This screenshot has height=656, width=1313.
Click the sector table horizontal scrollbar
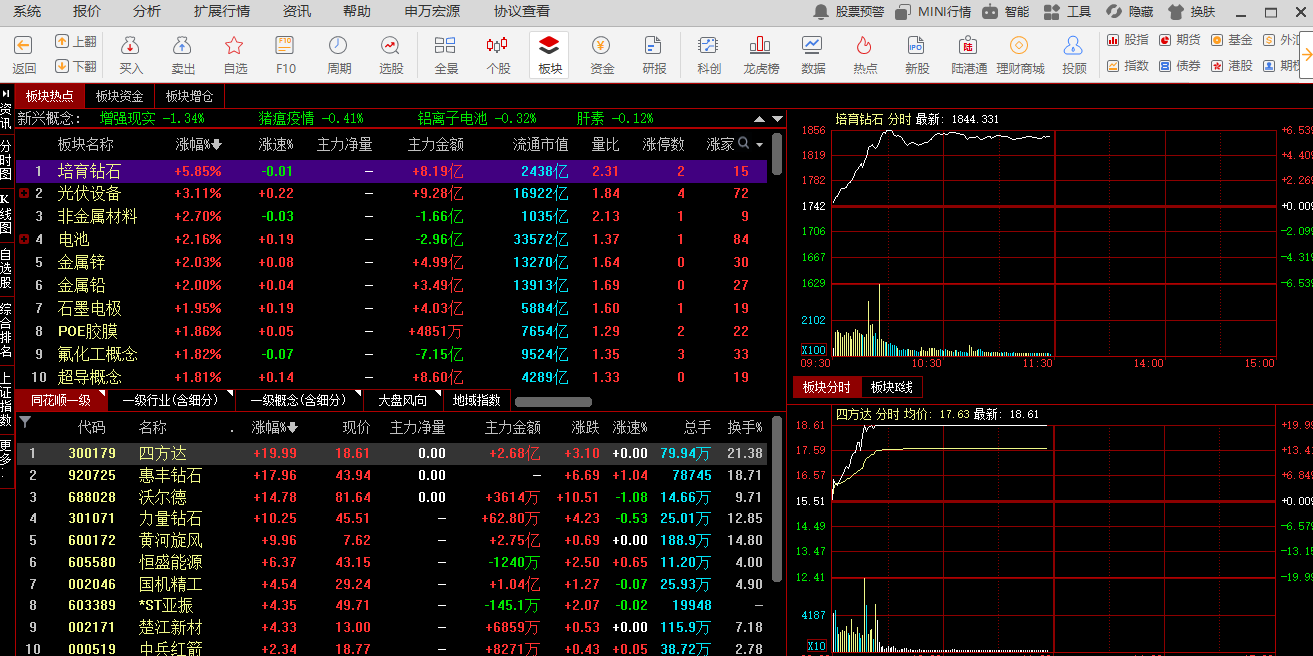coord(552,402)
